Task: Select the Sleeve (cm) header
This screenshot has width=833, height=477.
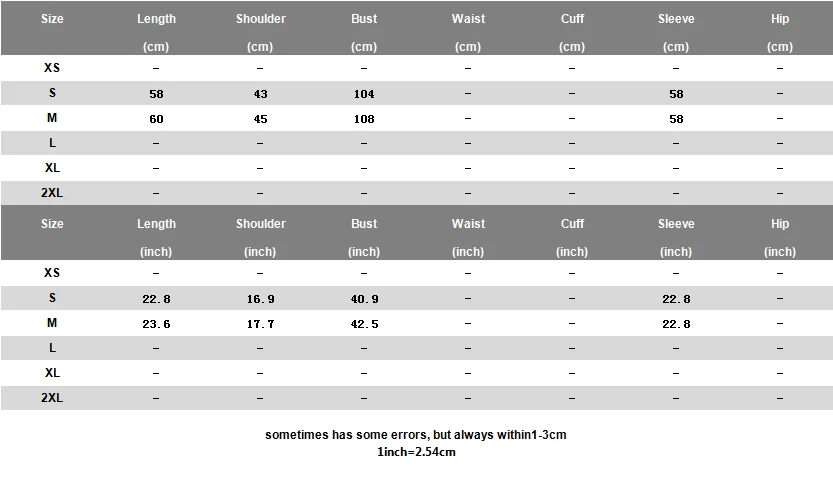Action: (676, 32)
